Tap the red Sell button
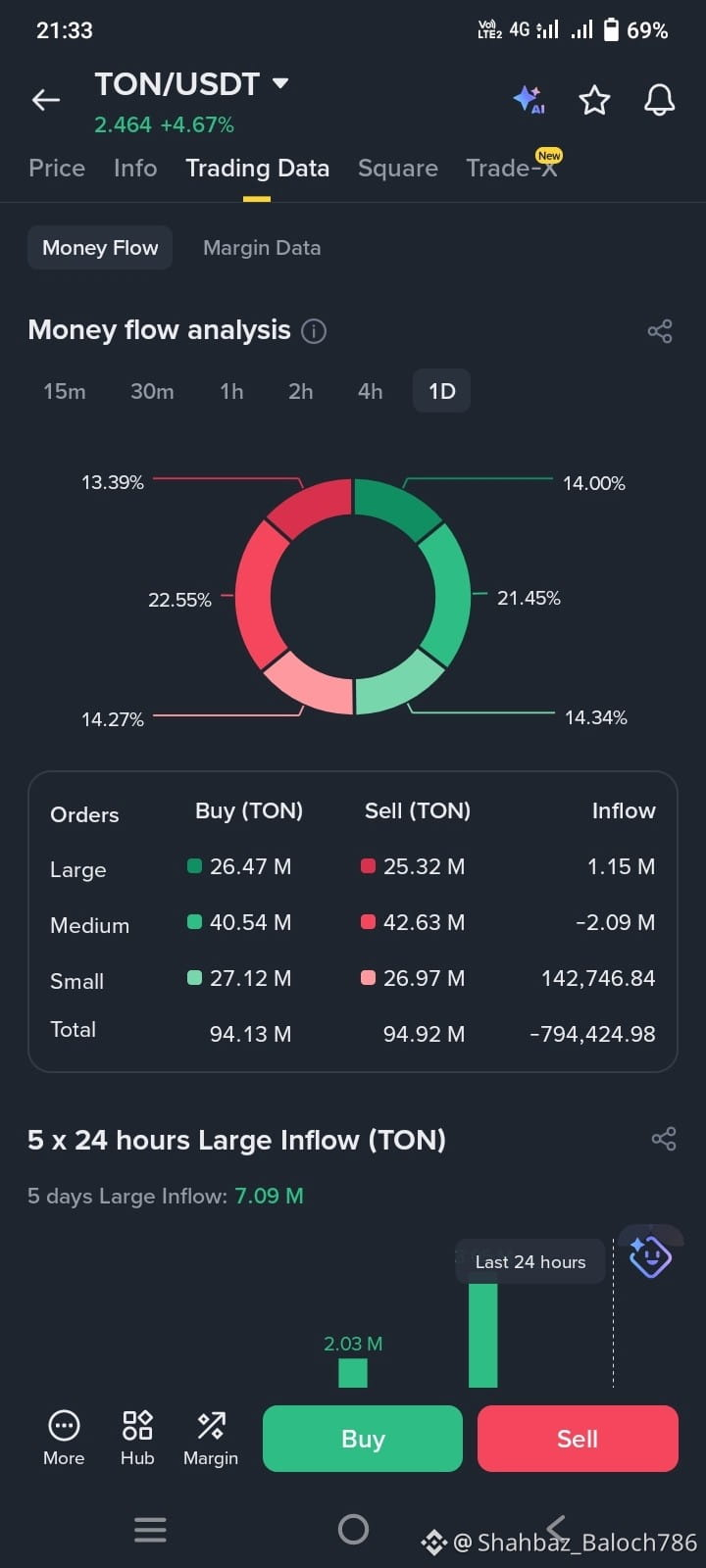The height and width of the screenshot is (1568, 706). point(578,1439)
